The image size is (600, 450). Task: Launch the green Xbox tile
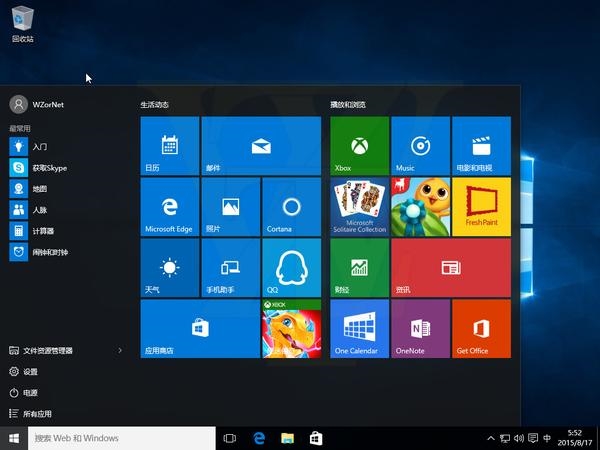[359, 146]
